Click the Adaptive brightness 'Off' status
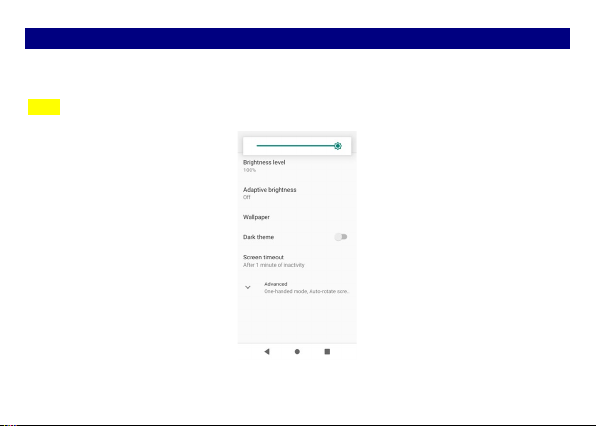 [247, 197]
